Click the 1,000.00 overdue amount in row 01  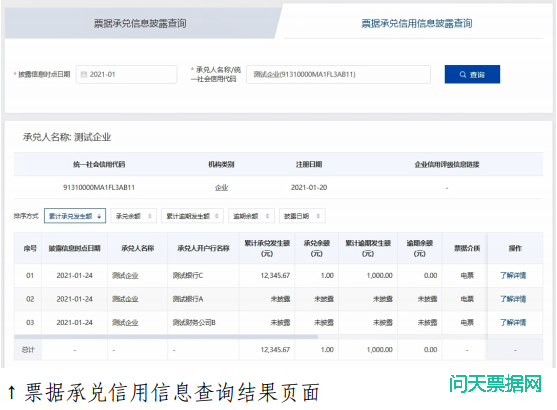pyautogui.click(x=380, y=275)
